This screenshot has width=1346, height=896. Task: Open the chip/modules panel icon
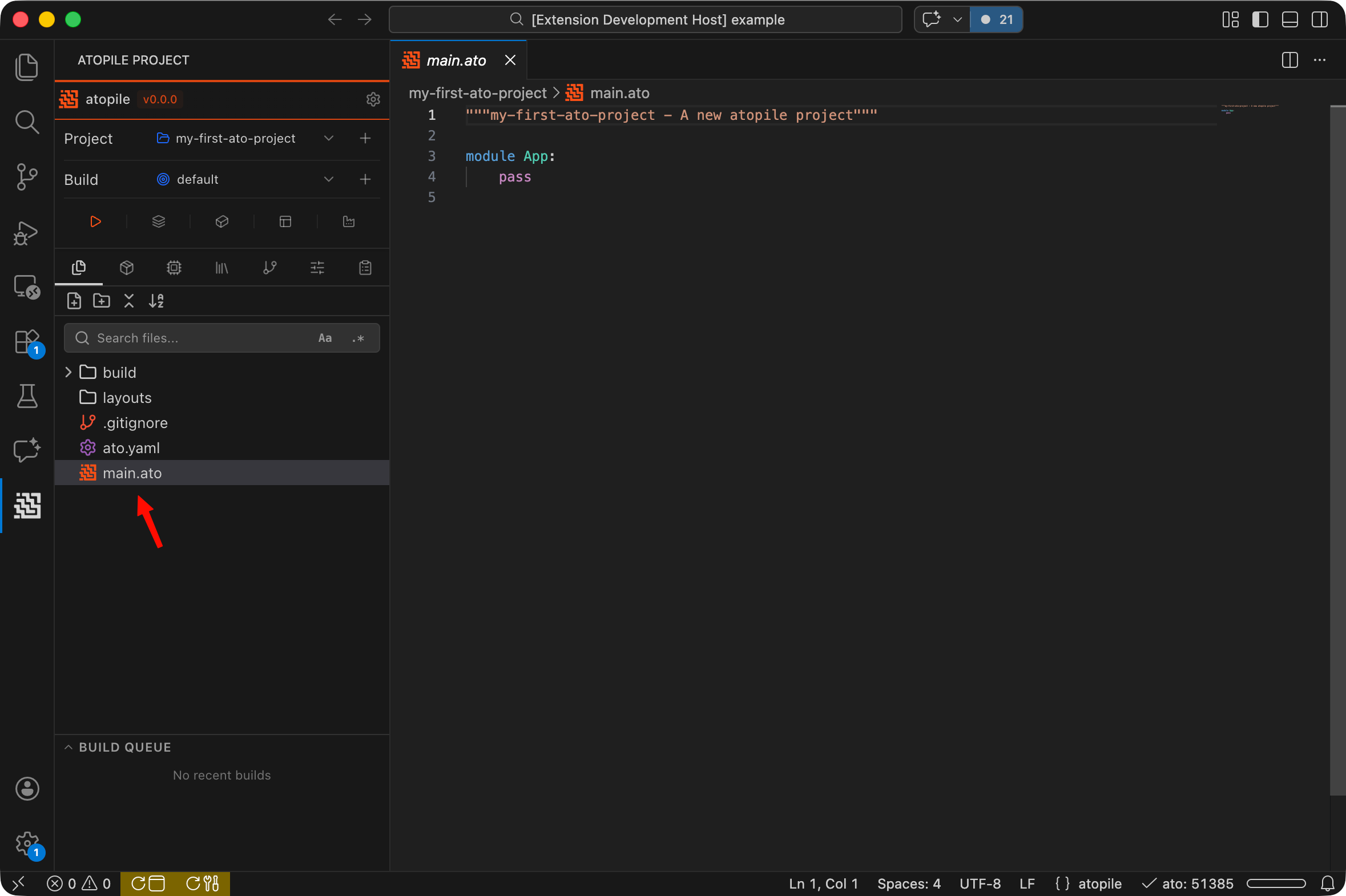(173, 268)
